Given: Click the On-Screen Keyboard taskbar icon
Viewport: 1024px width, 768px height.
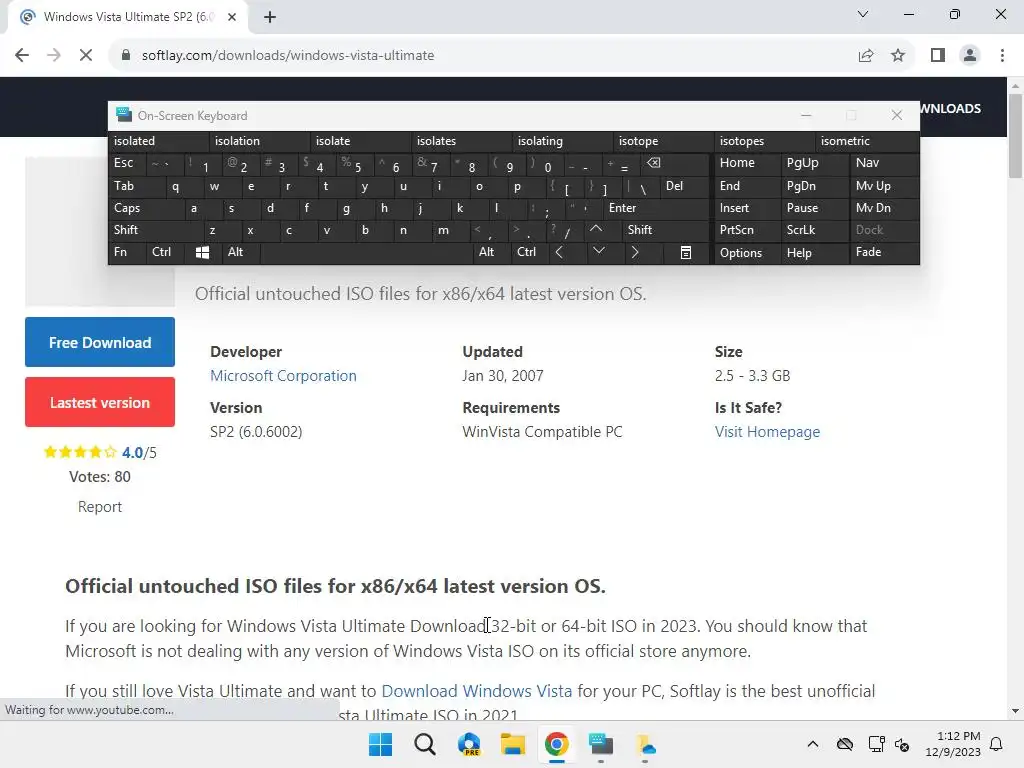Looking at the screenshot, I should (601, 744).
